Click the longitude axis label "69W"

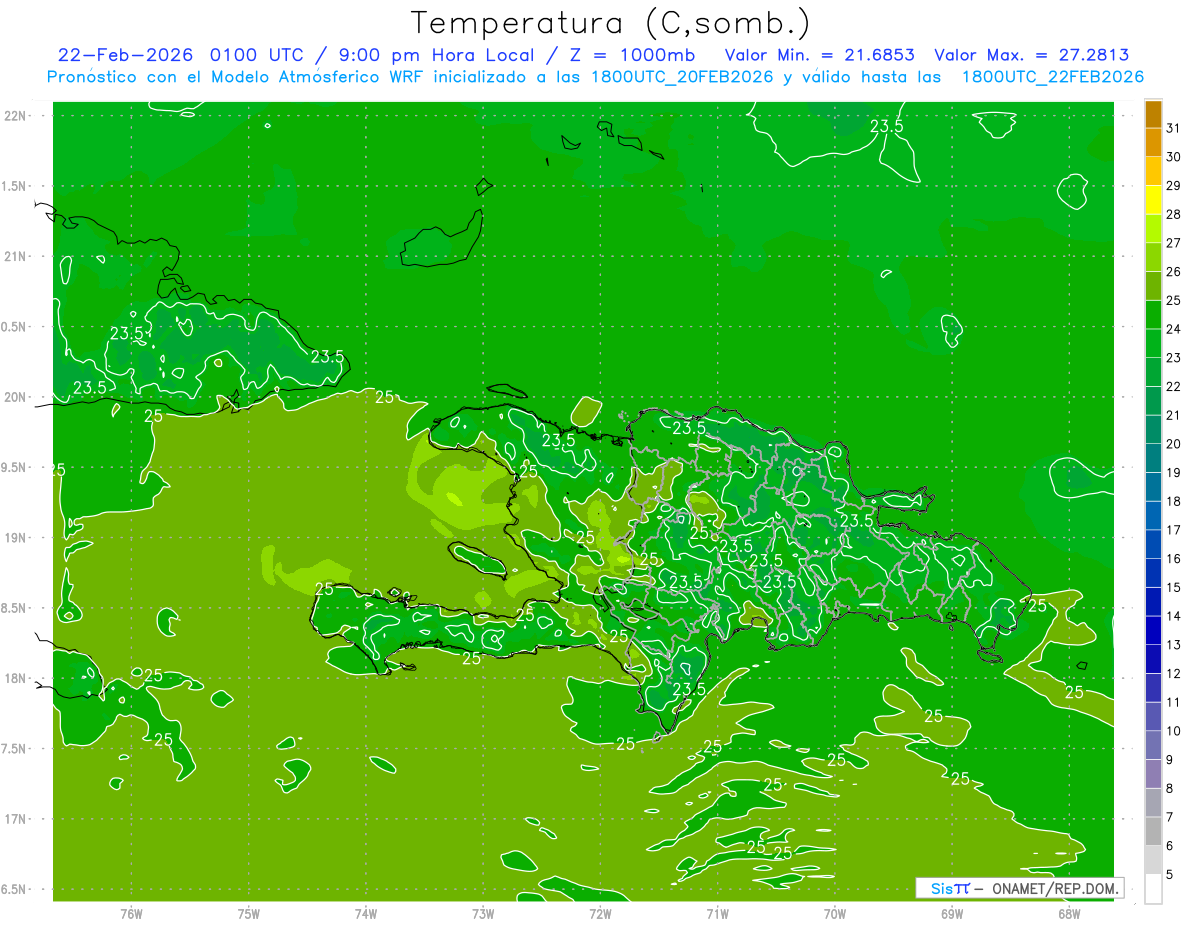click(952, 913)
